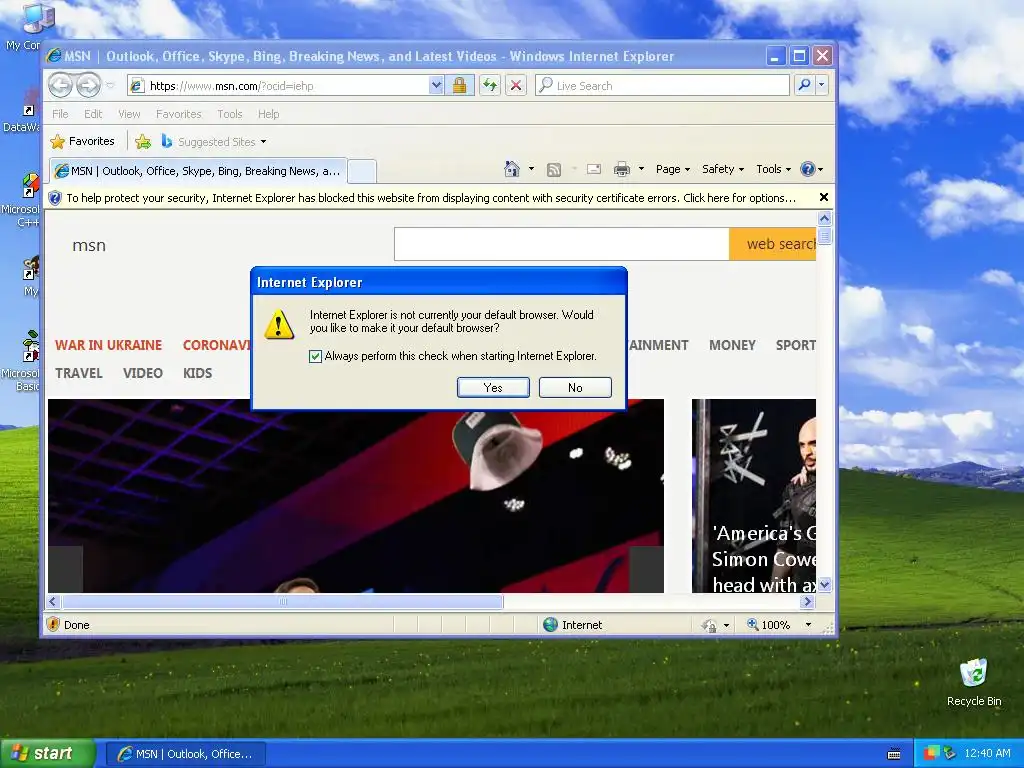Go back with the browser Back arrow
The width and height of the screenshot is (1024, 768).
click(60, 85)
